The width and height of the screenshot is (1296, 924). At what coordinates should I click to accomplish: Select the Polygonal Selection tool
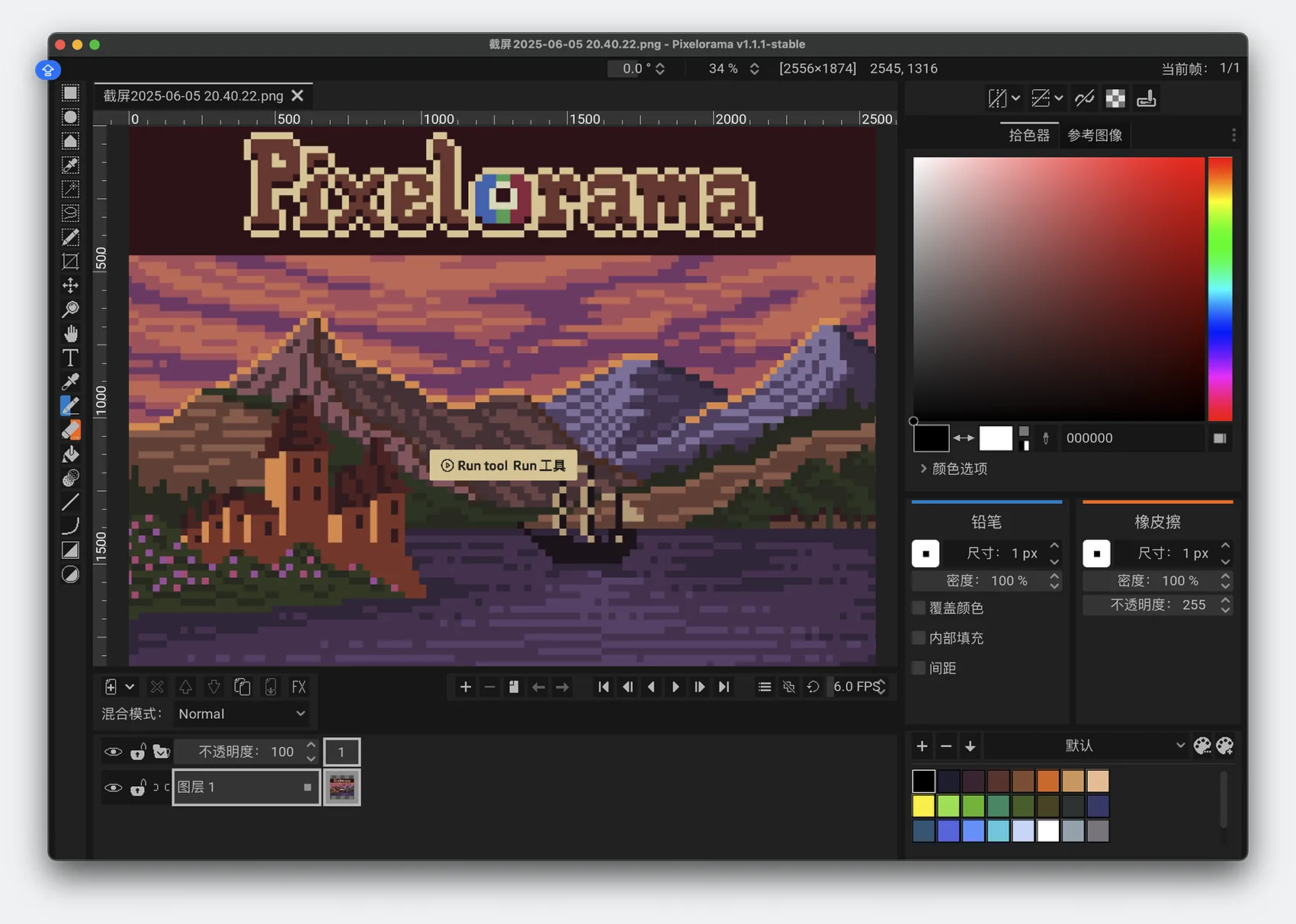[70, 141]
